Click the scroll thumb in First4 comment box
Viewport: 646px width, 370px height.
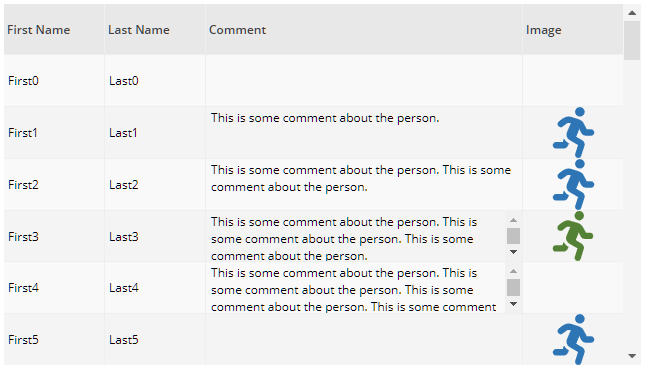click(513, 288)
